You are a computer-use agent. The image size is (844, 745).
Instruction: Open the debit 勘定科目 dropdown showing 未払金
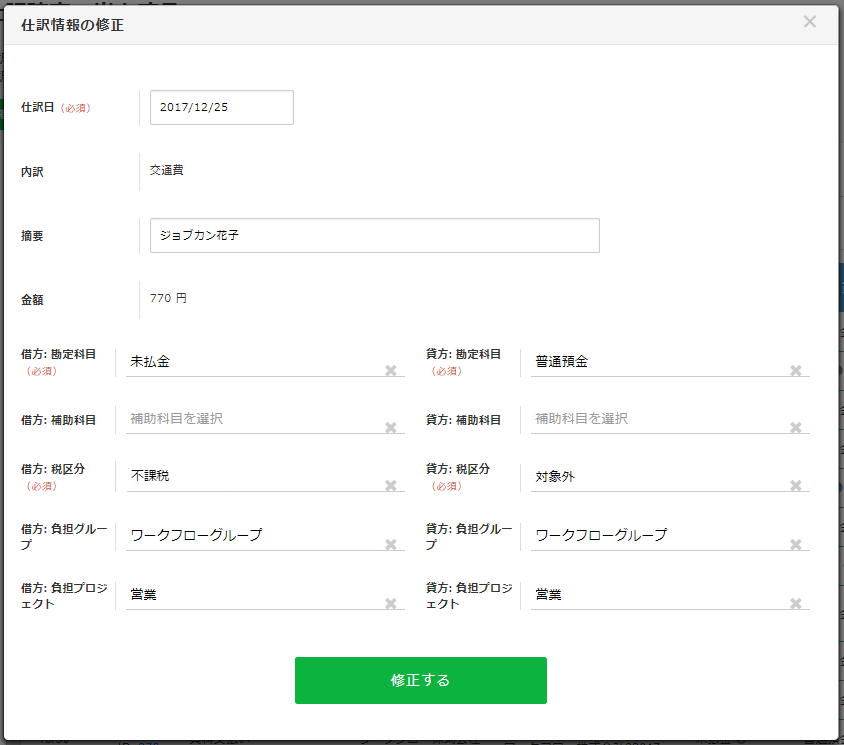[x=250, y=362]
